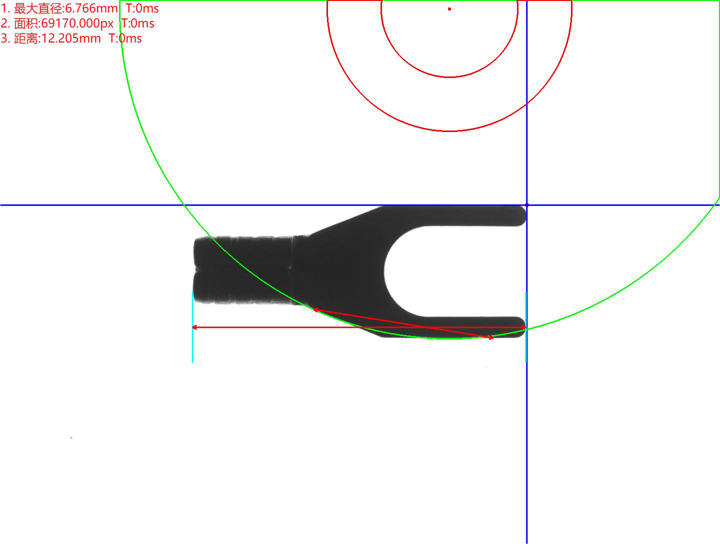Click the left endpoint of the red diagonal line

(316, 309)
